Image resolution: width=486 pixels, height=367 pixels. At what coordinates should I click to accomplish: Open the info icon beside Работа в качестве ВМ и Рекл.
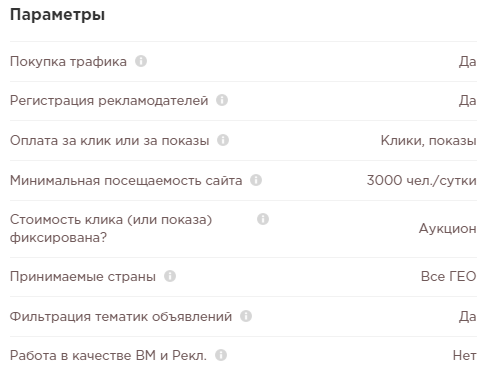221,355
